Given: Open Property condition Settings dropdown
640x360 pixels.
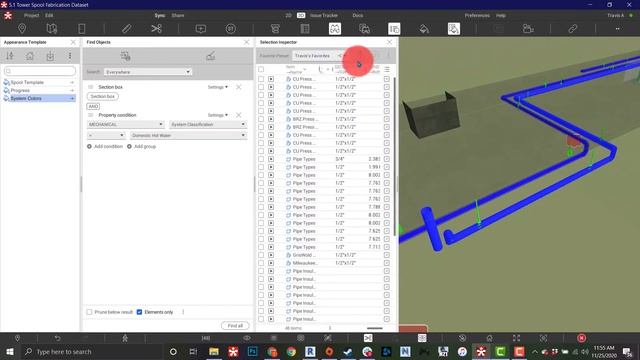Looking at the screenshot, I should (218, 115).
